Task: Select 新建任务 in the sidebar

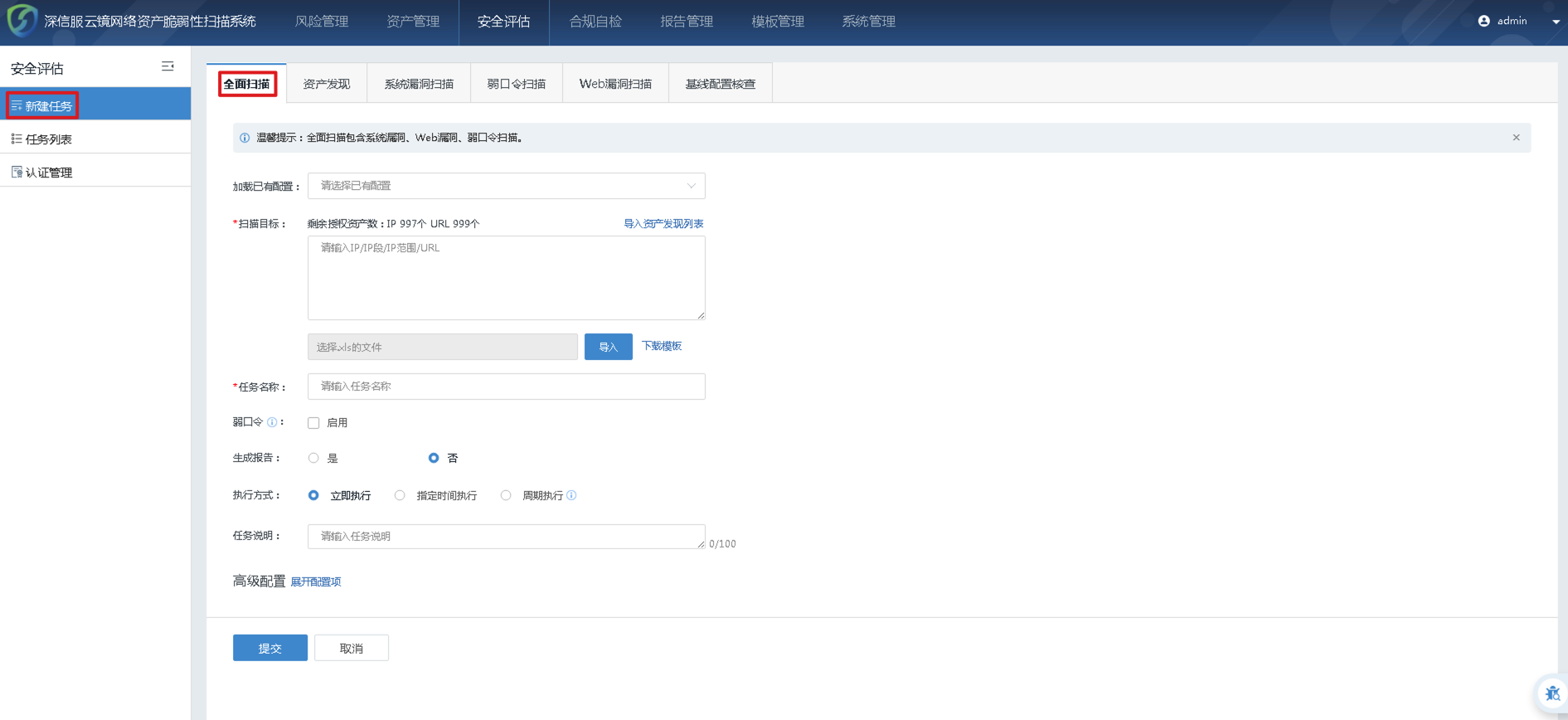Action: [x=95, y=105]
